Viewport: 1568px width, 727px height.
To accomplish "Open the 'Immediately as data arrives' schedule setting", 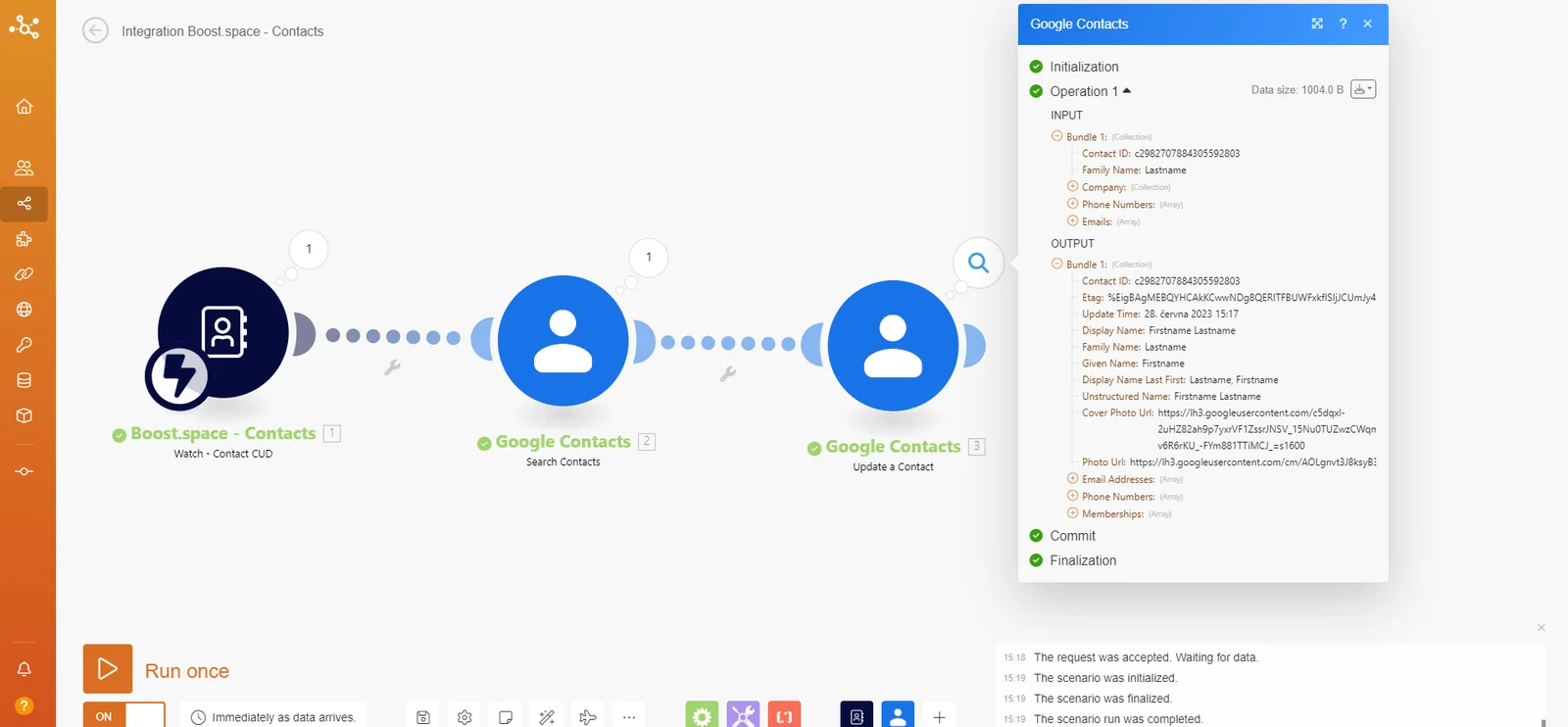I will pyautogui.click(x=272, y=717).
